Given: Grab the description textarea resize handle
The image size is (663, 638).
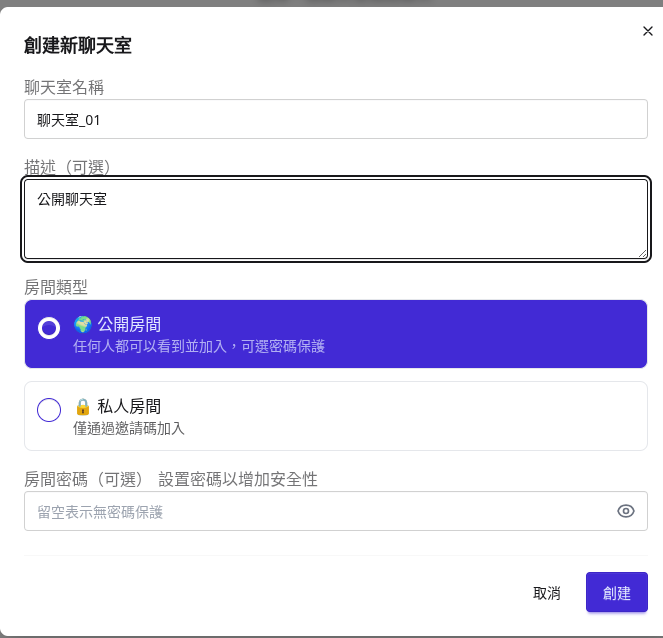Looking at the screenshot, I should click(642, 253).
